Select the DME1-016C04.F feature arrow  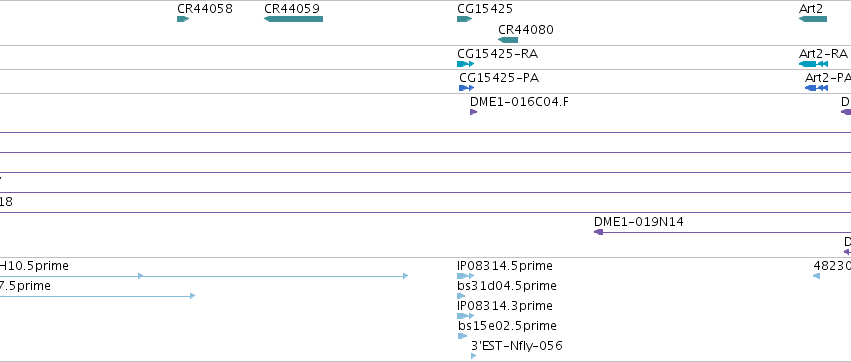473,112
